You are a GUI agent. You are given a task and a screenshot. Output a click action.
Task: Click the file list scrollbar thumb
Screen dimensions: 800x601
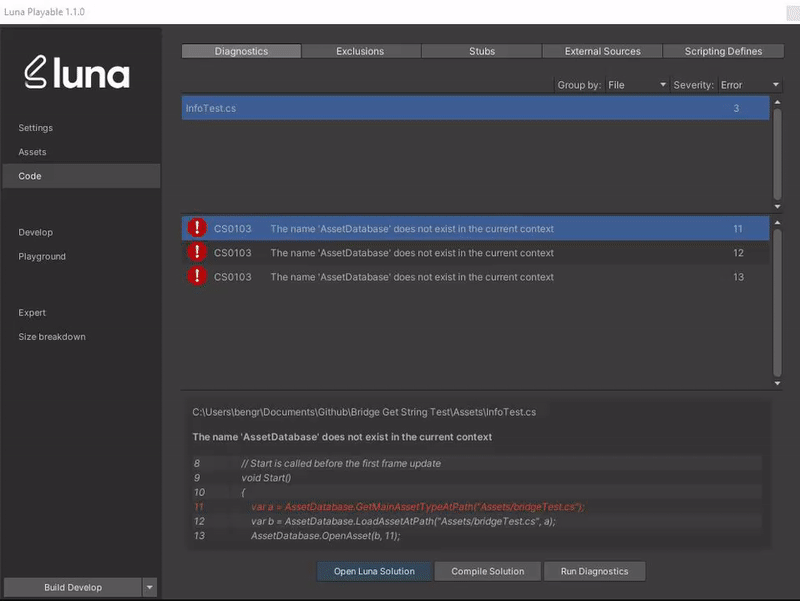click(x=777, y=154)
